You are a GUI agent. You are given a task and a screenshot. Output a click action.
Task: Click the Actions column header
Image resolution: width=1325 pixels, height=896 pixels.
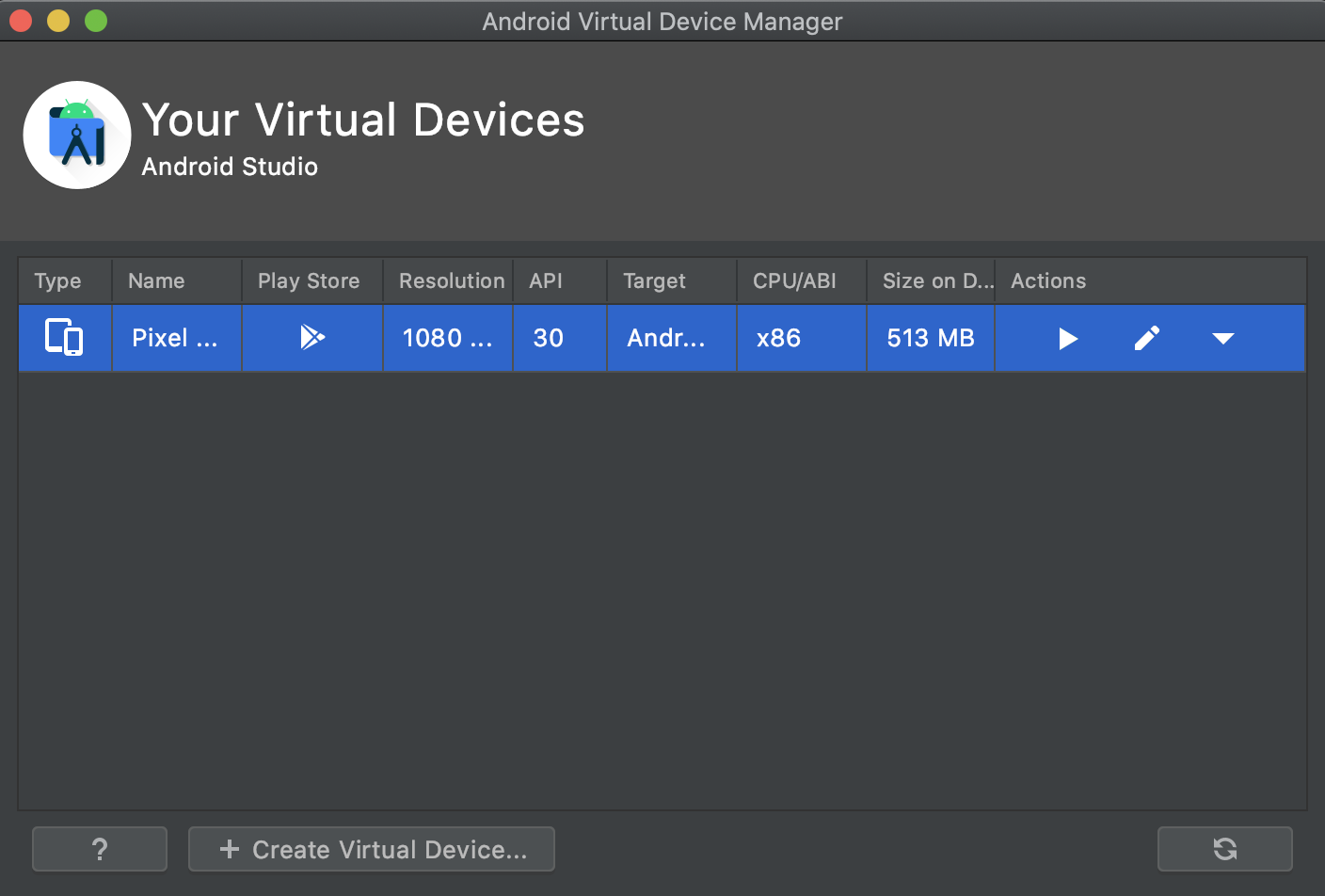click(1150, 280)
